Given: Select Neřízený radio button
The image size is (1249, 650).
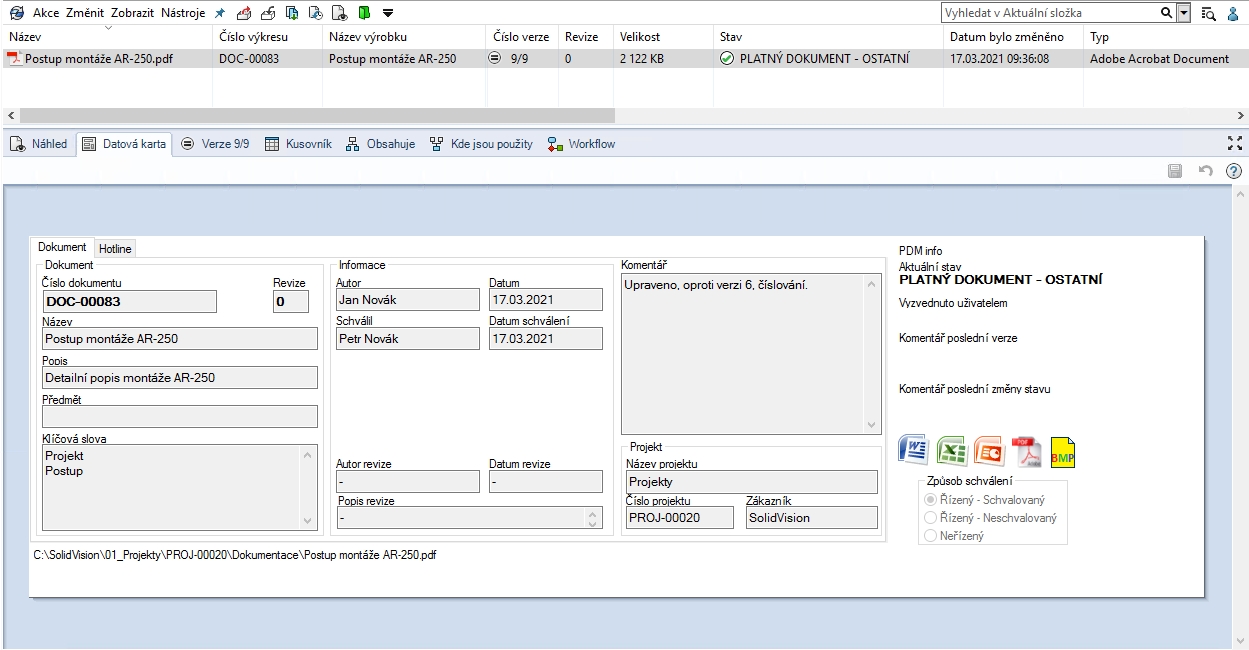Looking at the screenshot, I should click(931, 536).
